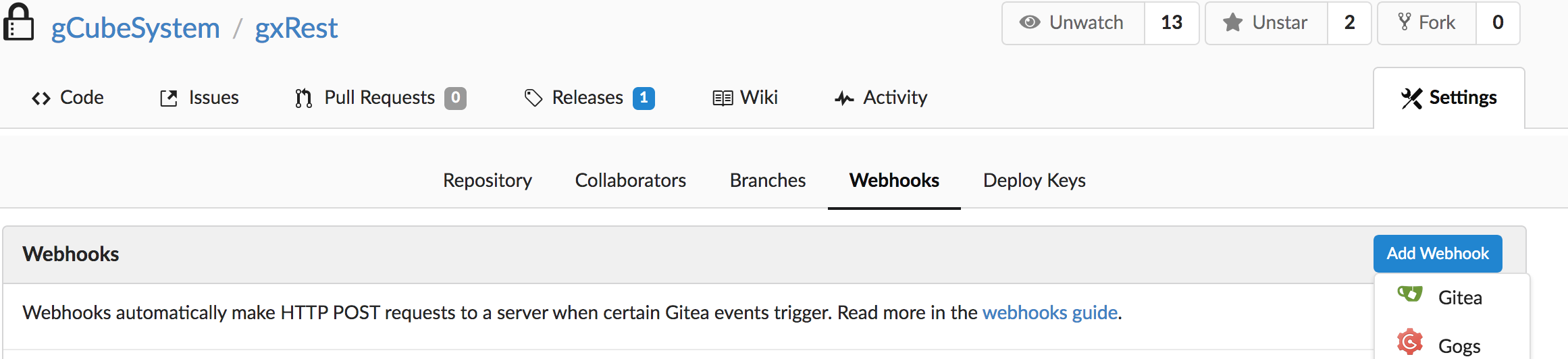Unstar the gxRest repository
This screenshot has width=1568, height=359.
[1266, 23]
